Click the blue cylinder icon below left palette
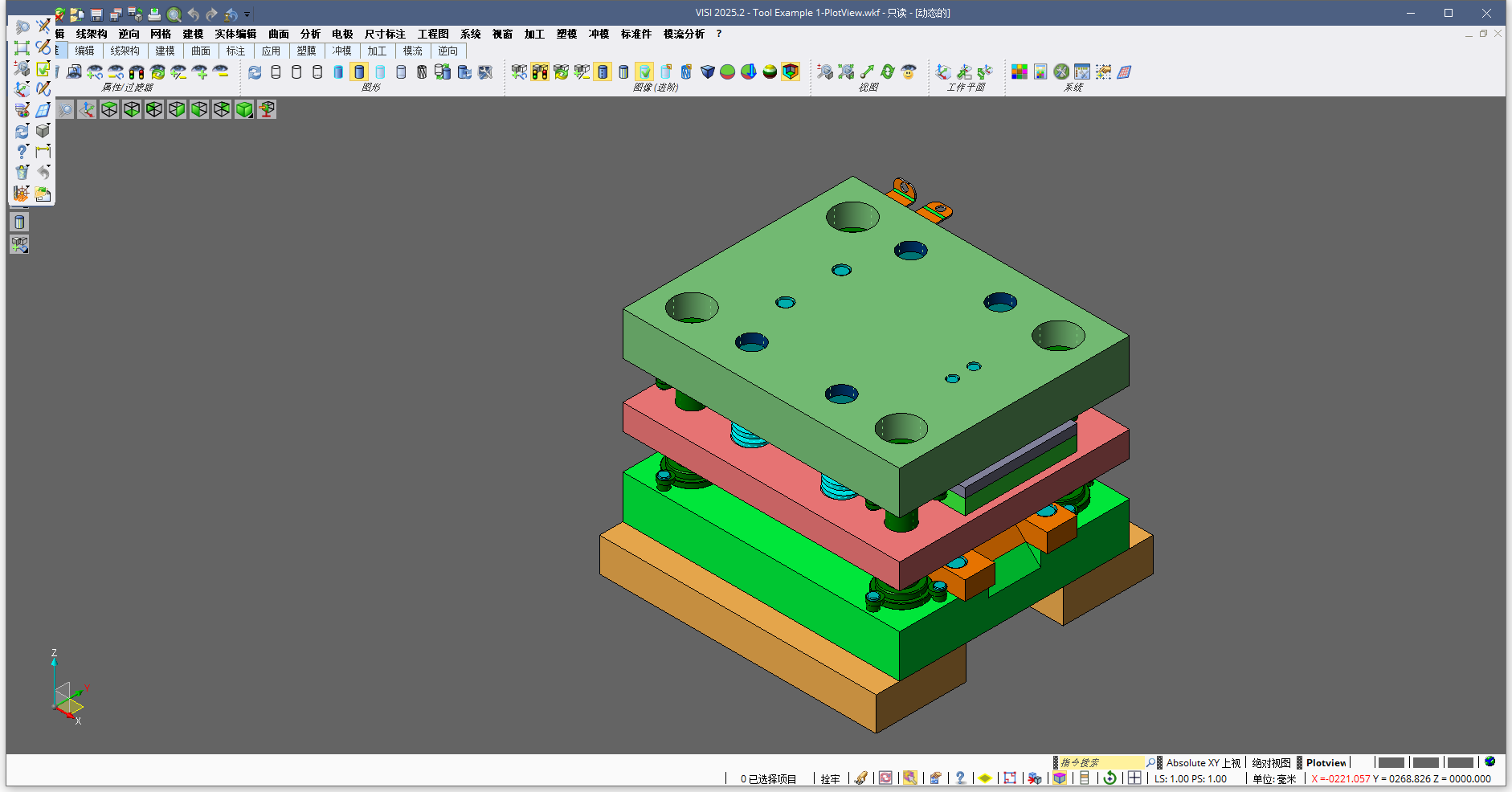This screenshot has width=1512, height=792. [x=20, y=222]
